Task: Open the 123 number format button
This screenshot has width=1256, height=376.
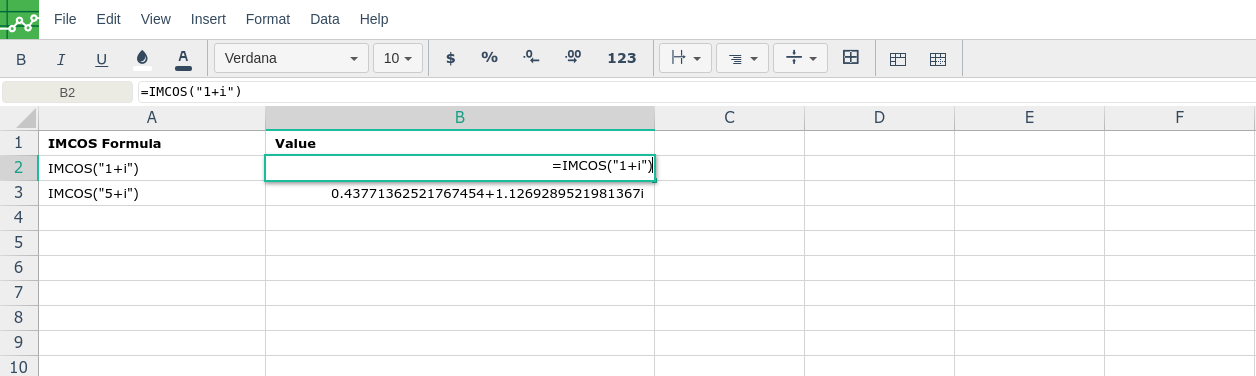Action: 622,58
